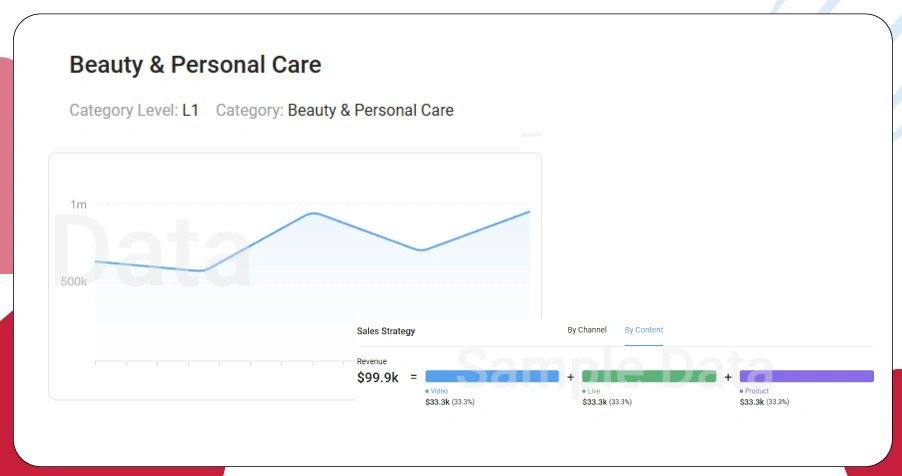Click the $33.3k value under Product
This screenshot has width=902, height=476.
tap(752, 402)
